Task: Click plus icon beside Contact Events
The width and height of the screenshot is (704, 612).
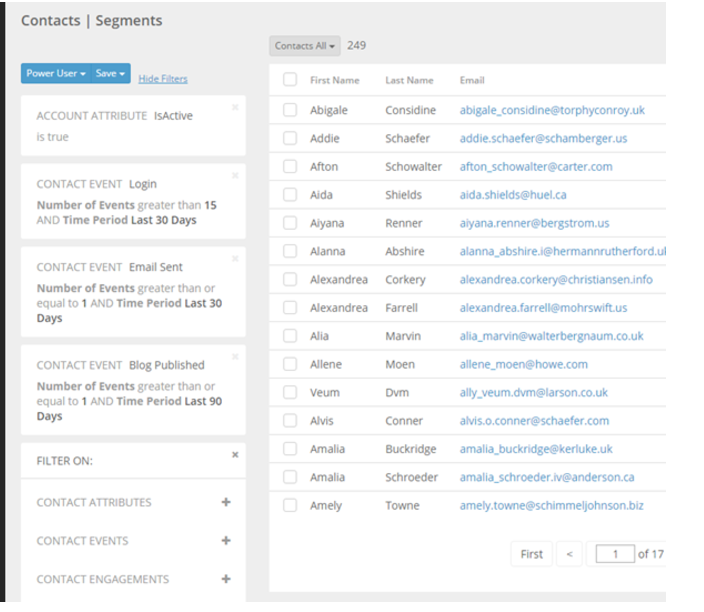Action: pos(226,541)
